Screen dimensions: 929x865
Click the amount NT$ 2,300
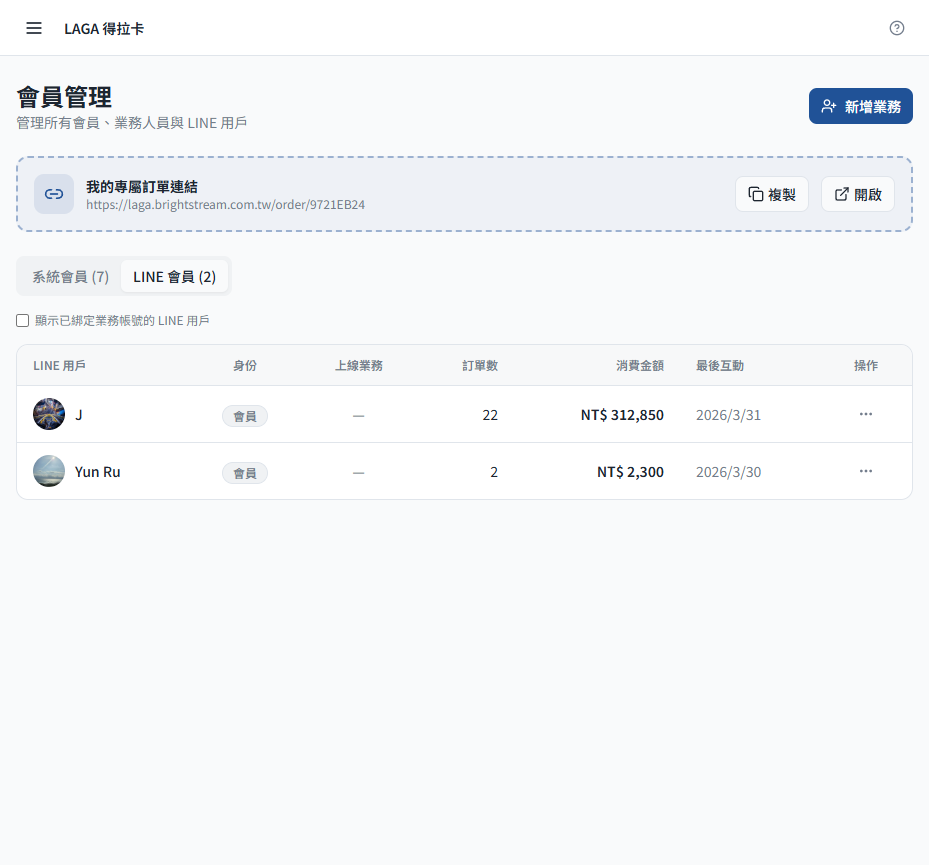630,472
